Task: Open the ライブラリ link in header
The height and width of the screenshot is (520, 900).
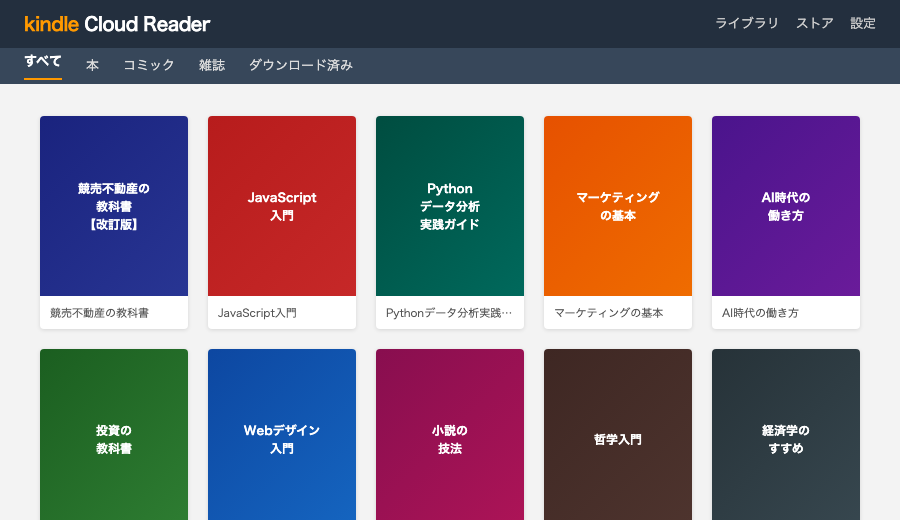Action: [x=747, y=24]
